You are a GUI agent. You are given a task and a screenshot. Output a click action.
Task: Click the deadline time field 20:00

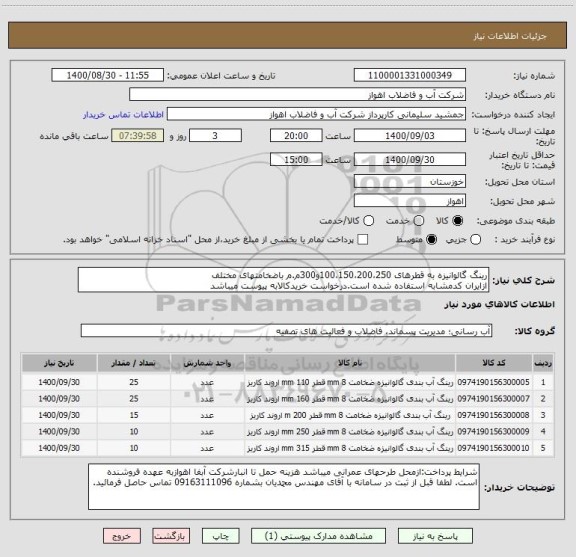pos(296,136)
